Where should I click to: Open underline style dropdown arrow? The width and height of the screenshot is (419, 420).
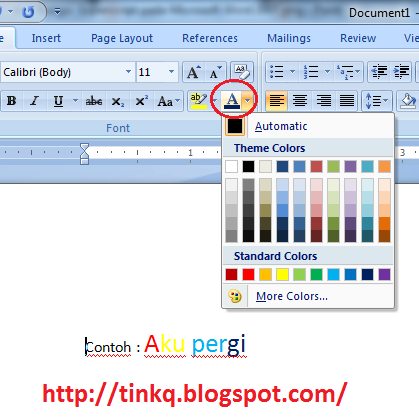click(x=75, y=100)
